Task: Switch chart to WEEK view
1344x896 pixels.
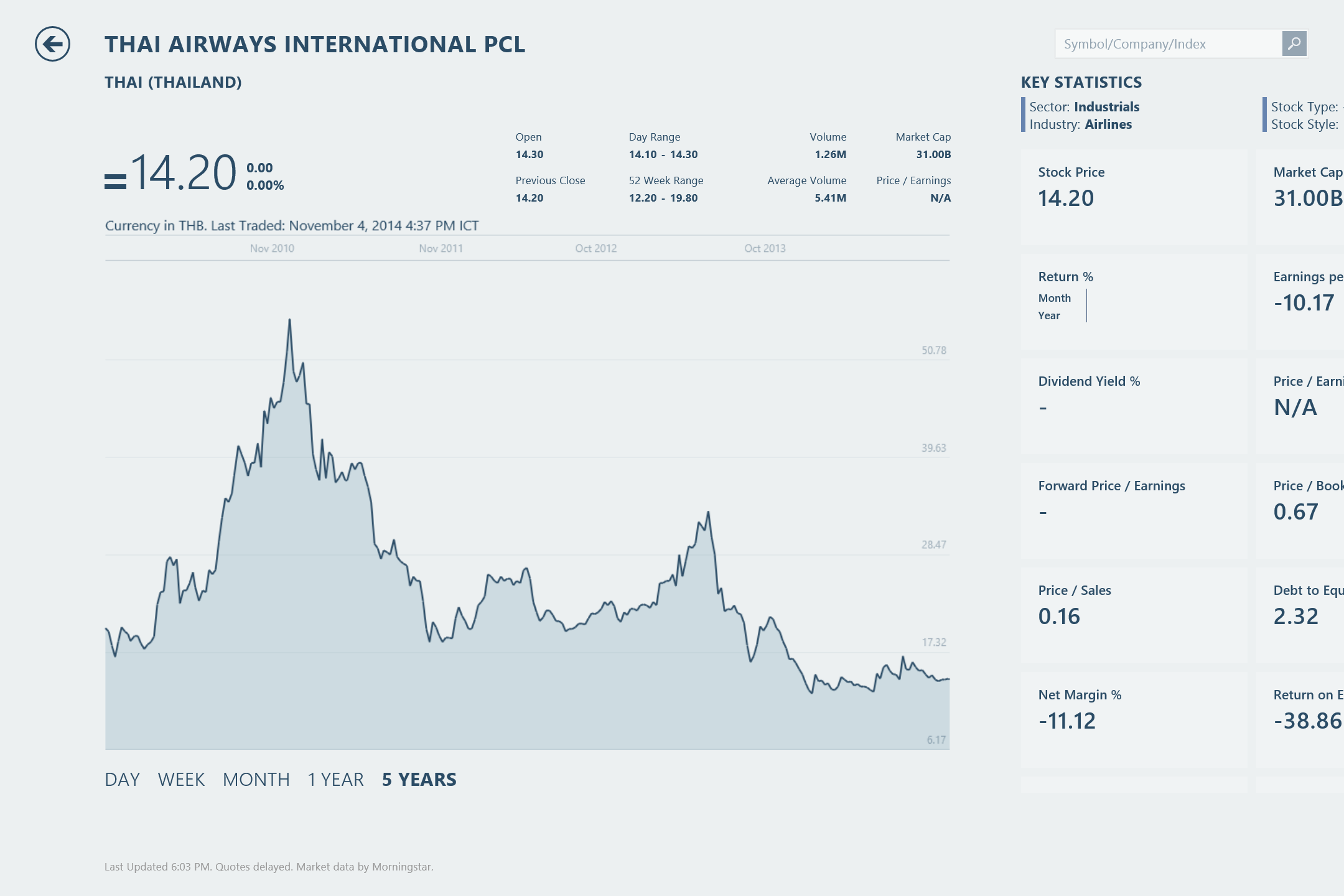Action: coord(181,779)
